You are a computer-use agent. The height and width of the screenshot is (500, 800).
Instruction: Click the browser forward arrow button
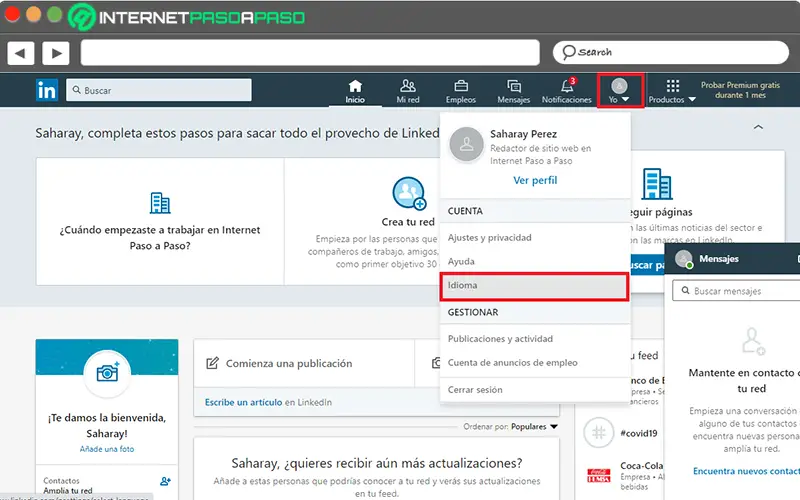pyautogui.click(x=56, y=53)
